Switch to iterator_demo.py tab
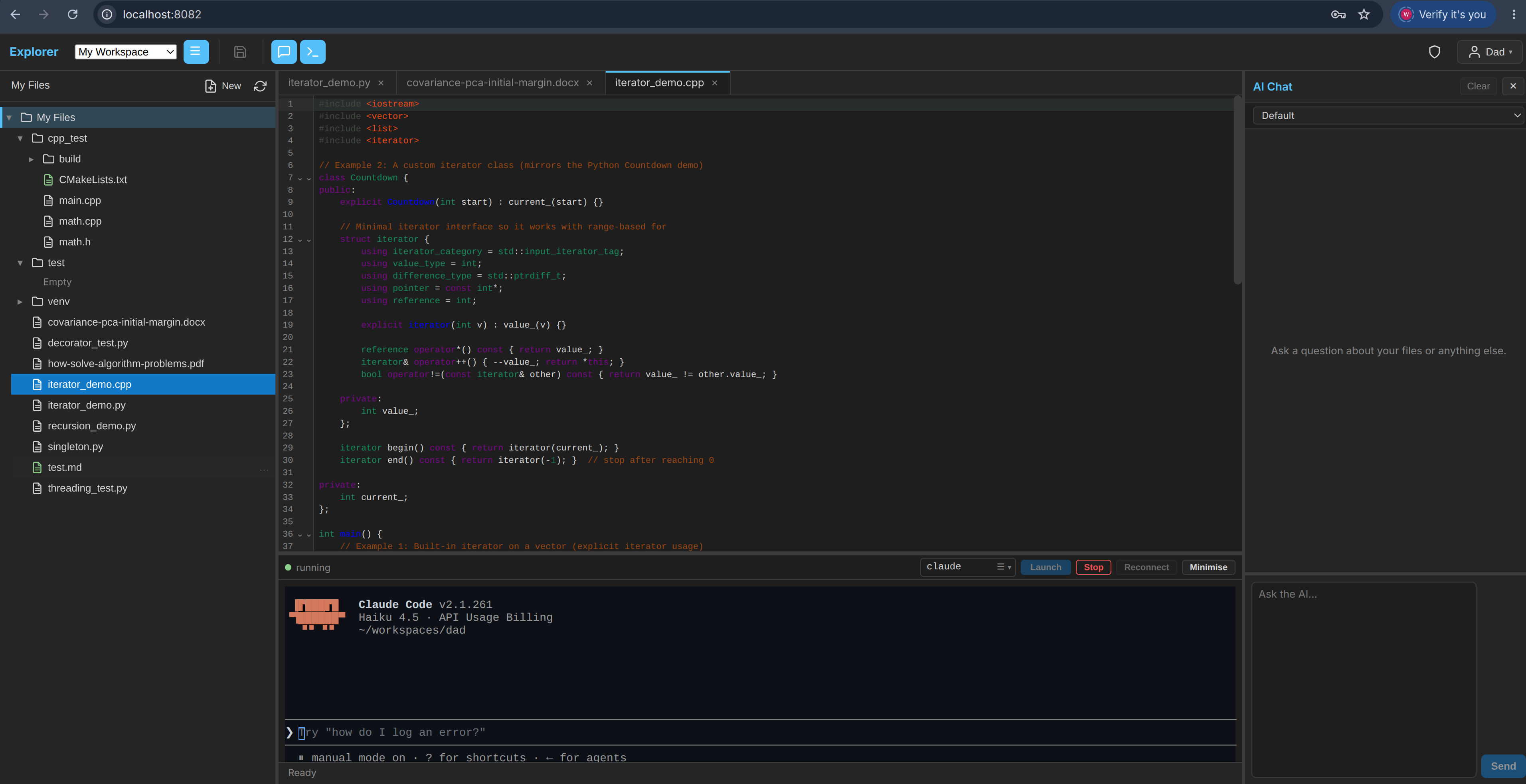The height and width of the screenshot is (784, 1526). pyautogui.click(x=329, y=83)
